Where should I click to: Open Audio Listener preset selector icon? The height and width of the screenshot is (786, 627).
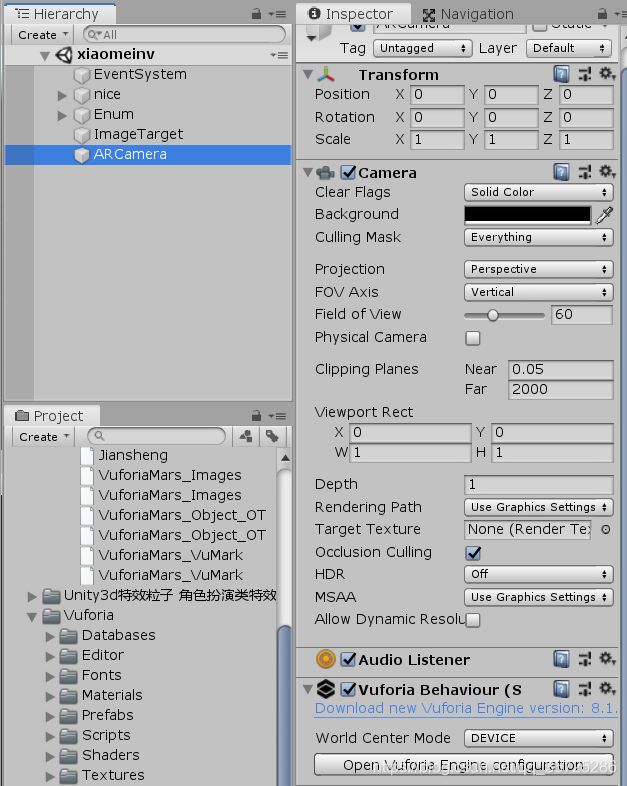click(584, 659)
